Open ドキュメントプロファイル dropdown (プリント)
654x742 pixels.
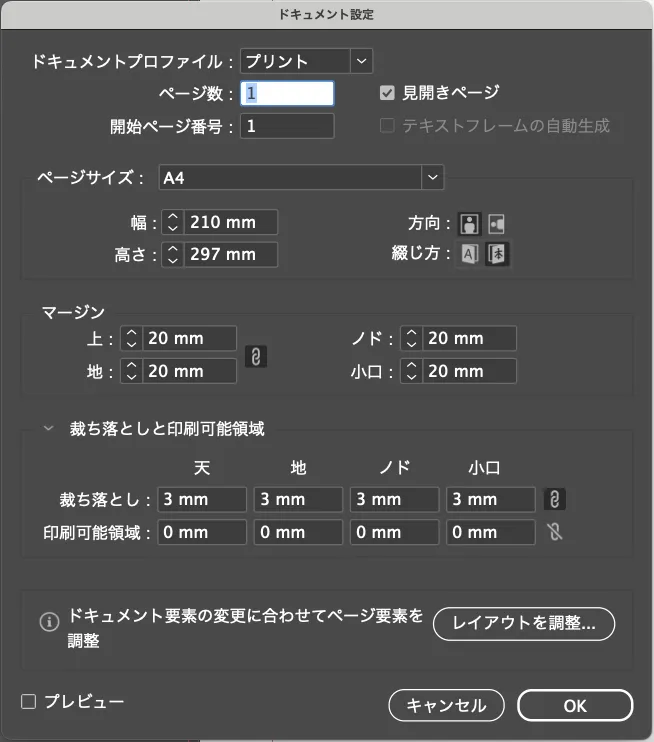(x=306, y=61)
